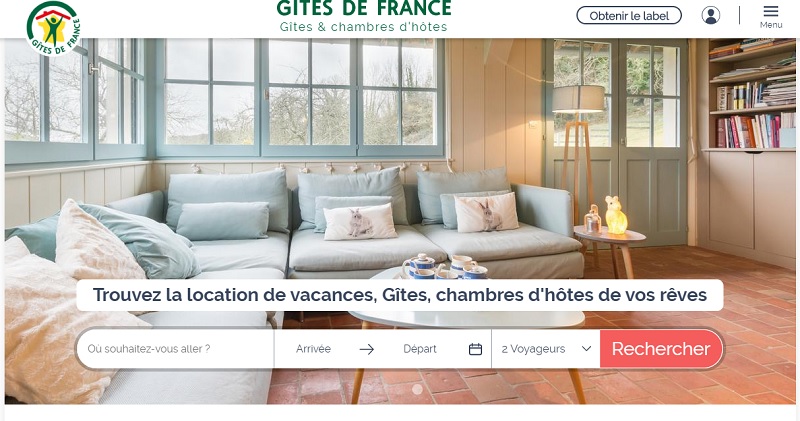Click the Obtenir le label button
Image resolution: width=800 pixels, height=421 pixels.
629,16
